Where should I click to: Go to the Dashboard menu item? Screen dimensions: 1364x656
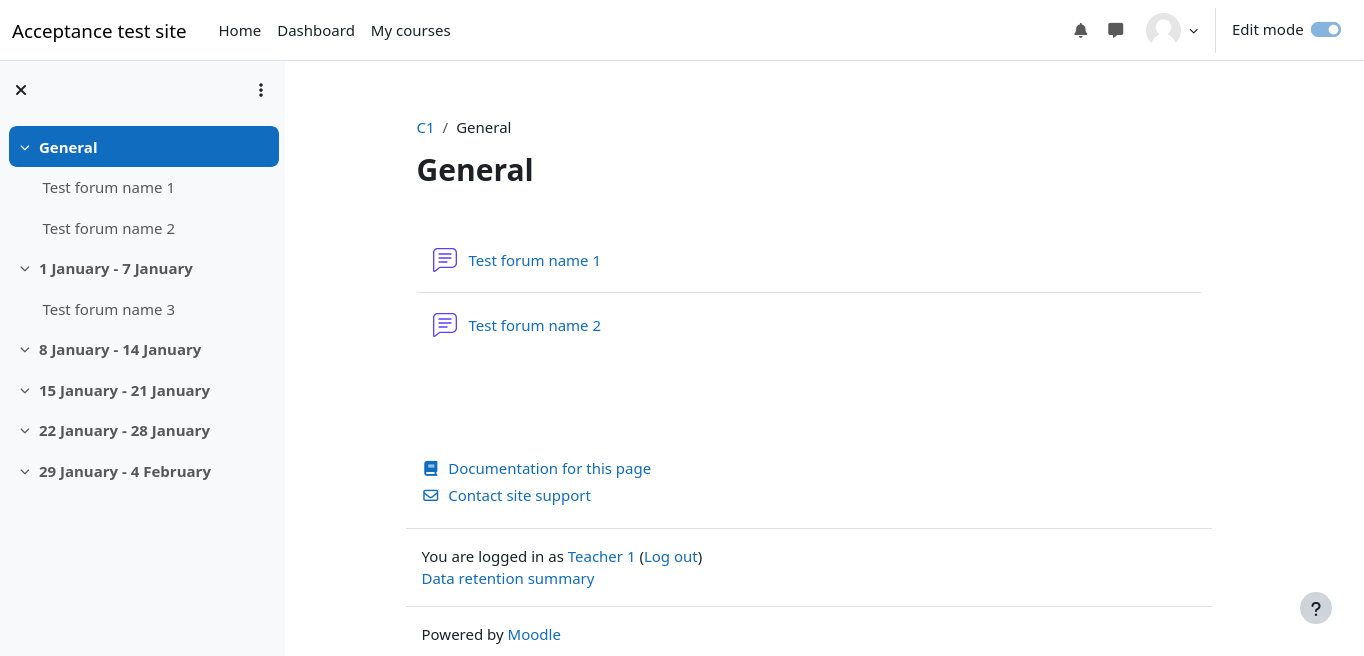(316, 31)
